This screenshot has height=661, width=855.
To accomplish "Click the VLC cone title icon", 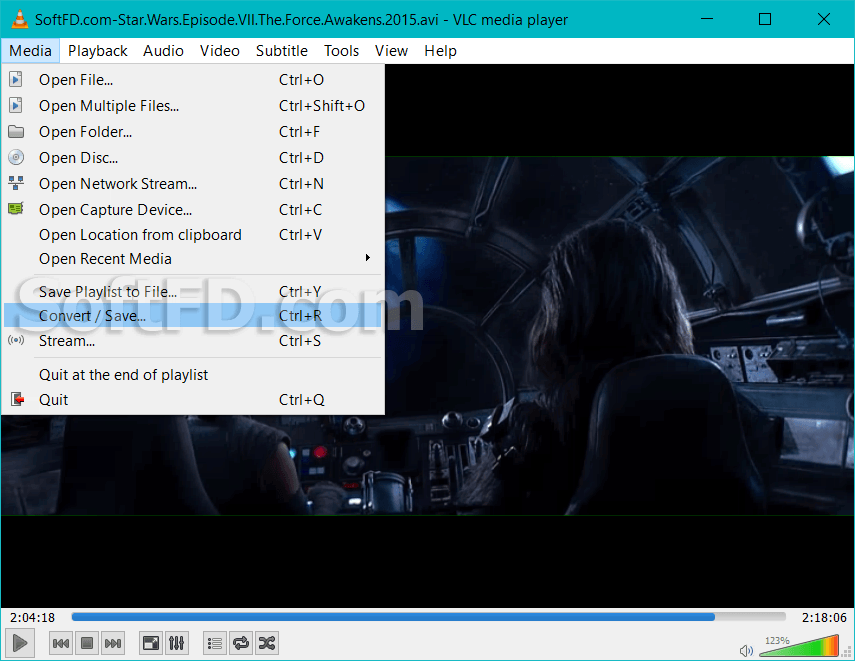I will (20, 19).
